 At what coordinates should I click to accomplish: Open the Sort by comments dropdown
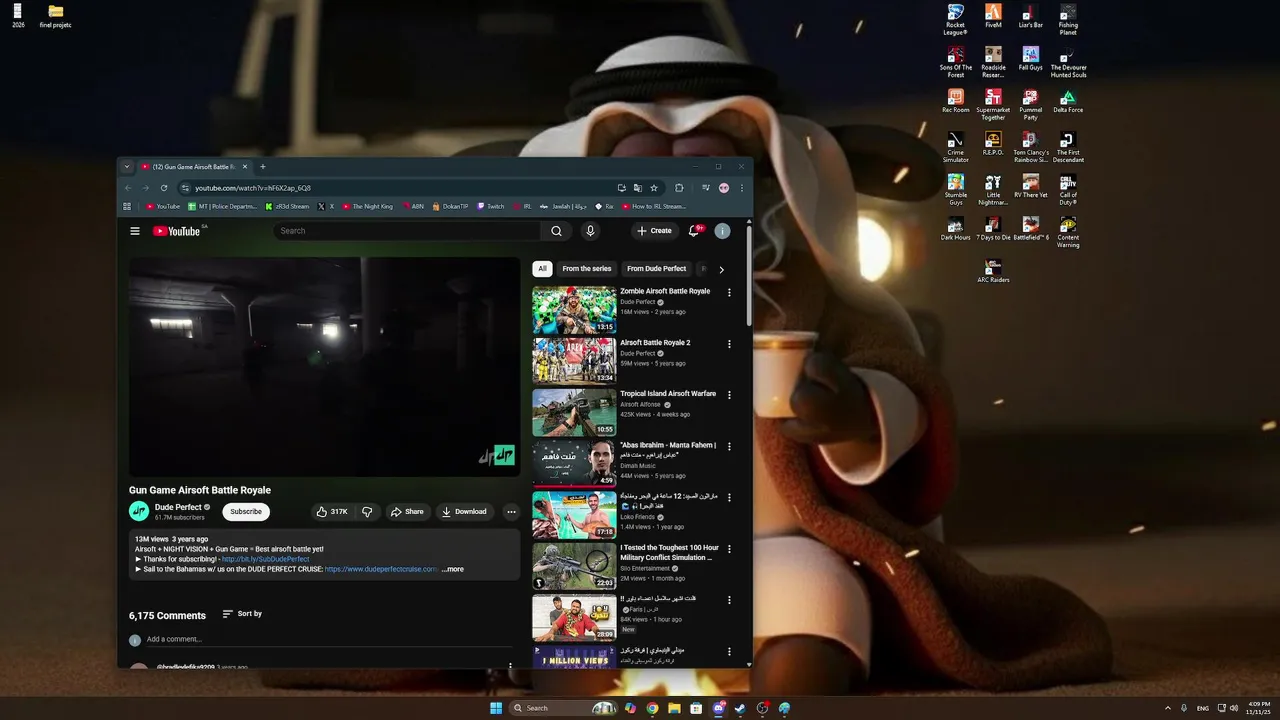pos(242,614)
